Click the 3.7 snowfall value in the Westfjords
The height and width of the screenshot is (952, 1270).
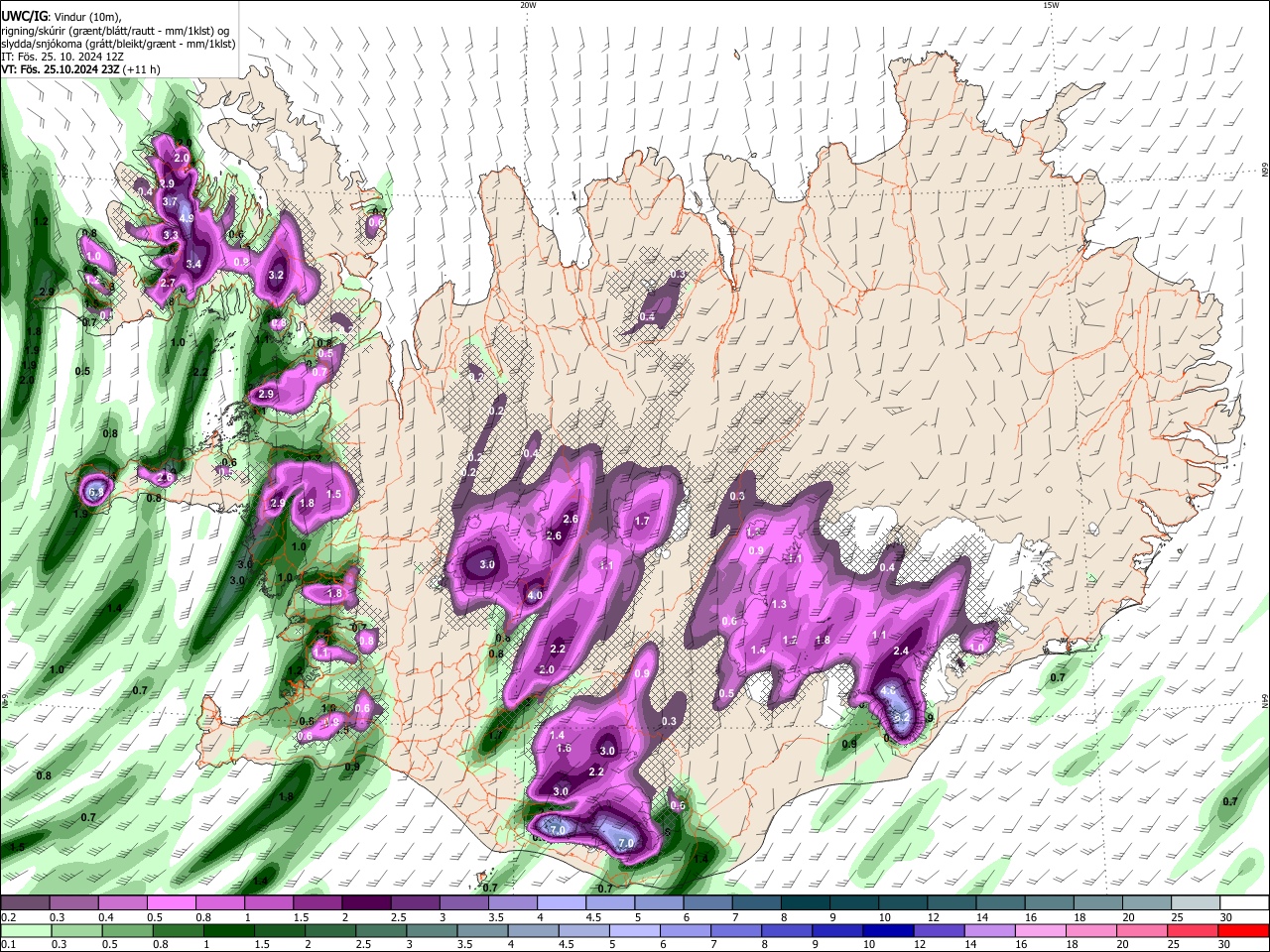click(x=170, y=201)
